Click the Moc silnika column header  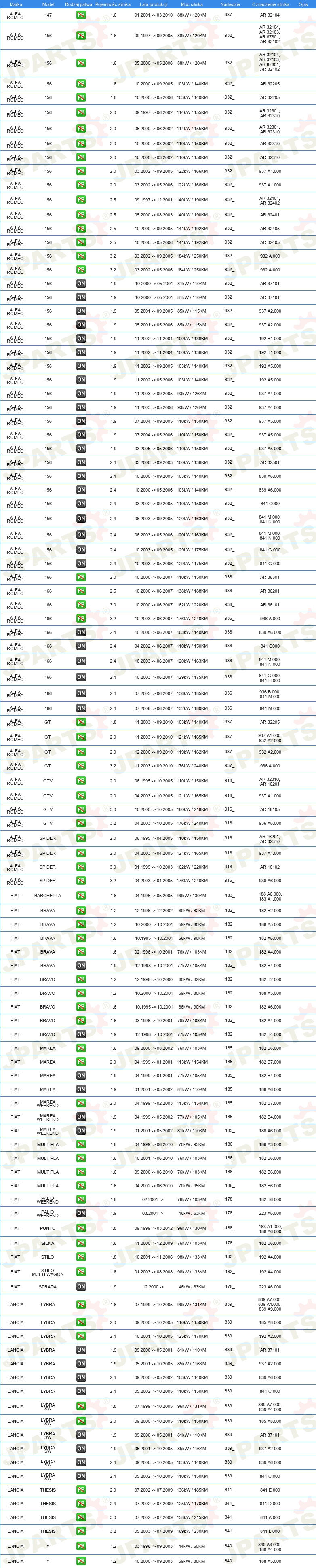[192, 4]
